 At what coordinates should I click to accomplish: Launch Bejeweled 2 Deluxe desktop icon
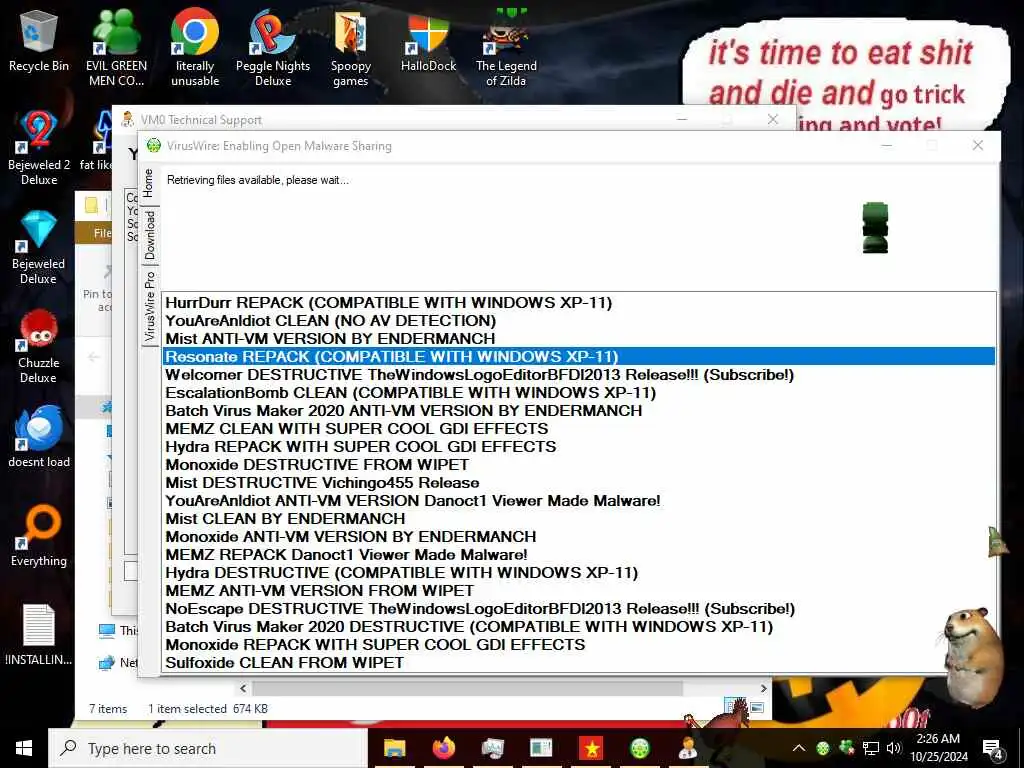point(39,148)
